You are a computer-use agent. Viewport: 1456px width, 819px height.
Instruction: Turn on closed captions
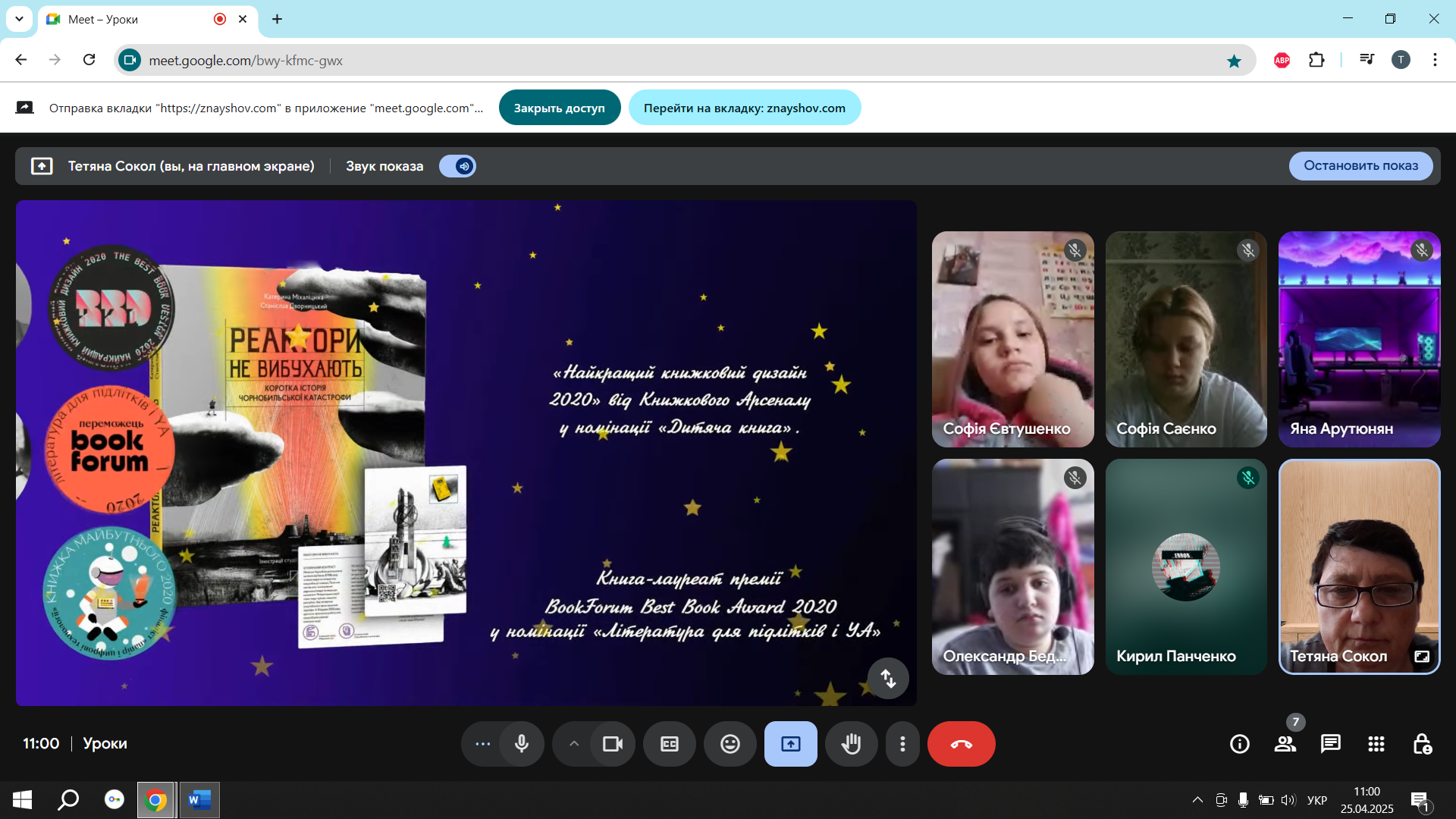[670, 744]
